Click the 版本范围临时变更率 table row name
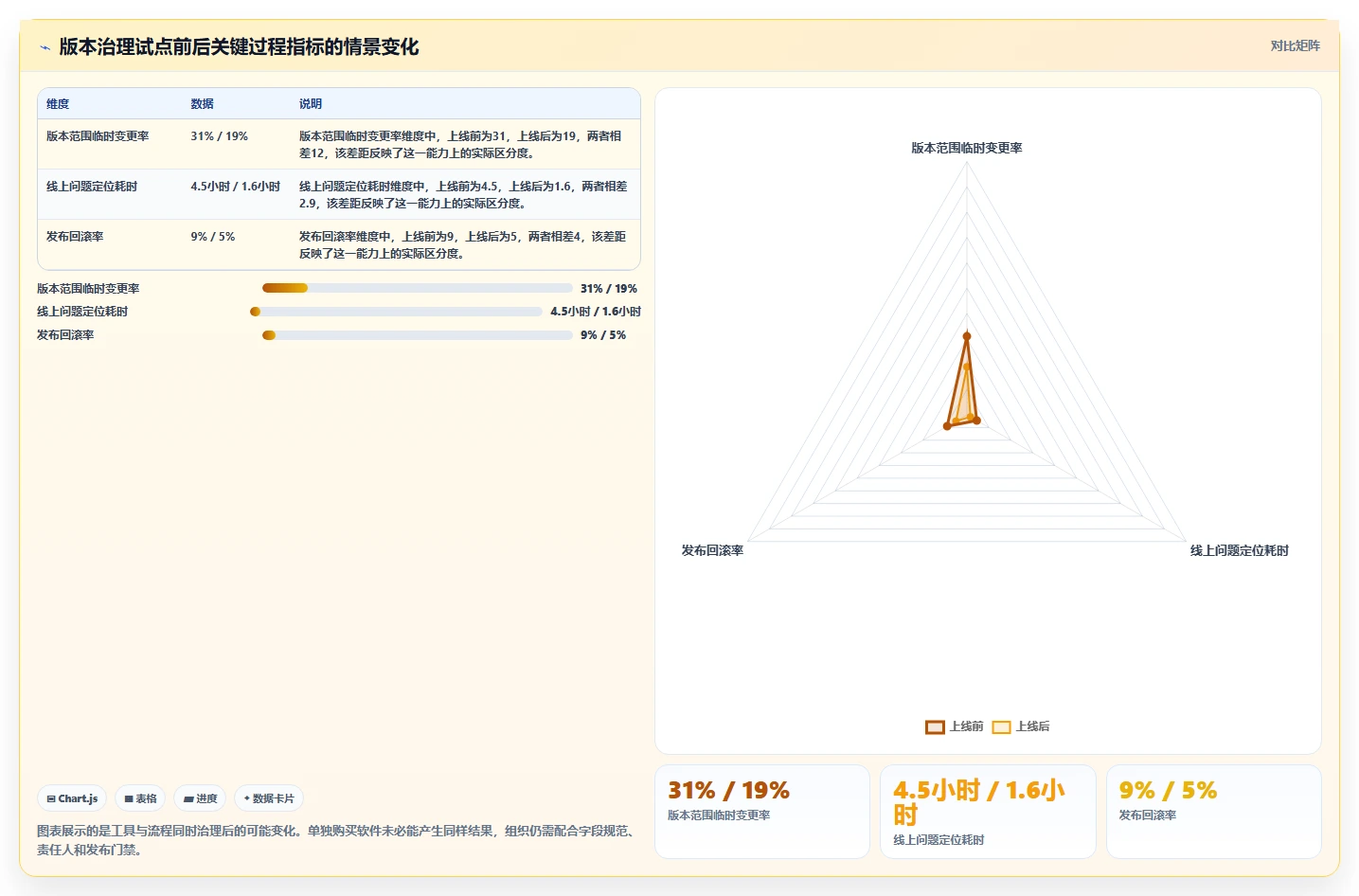This screenshot has height=896, width=1359. (x=98, y=136)
